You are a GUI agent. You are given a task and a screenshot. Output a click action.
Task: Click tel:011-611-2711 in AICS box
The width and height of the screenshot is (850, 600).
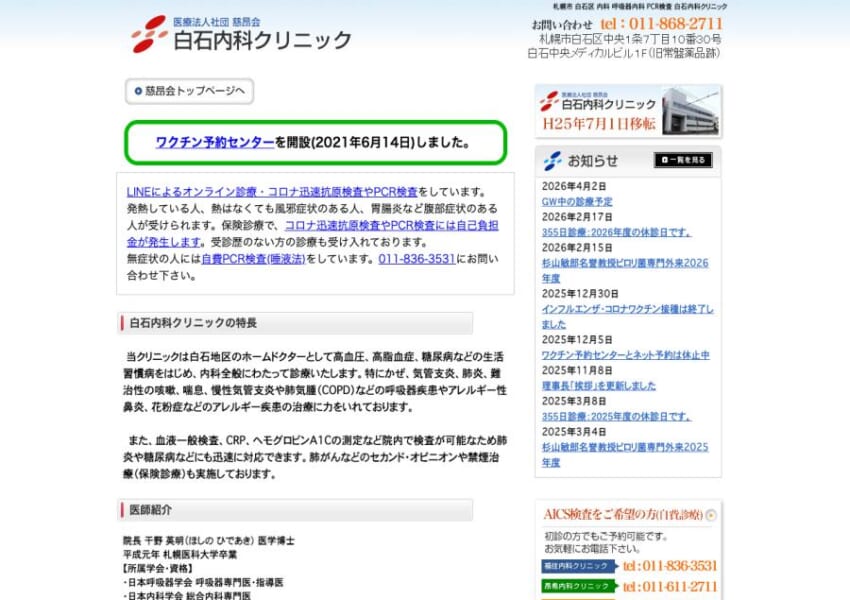click(670, 587)
